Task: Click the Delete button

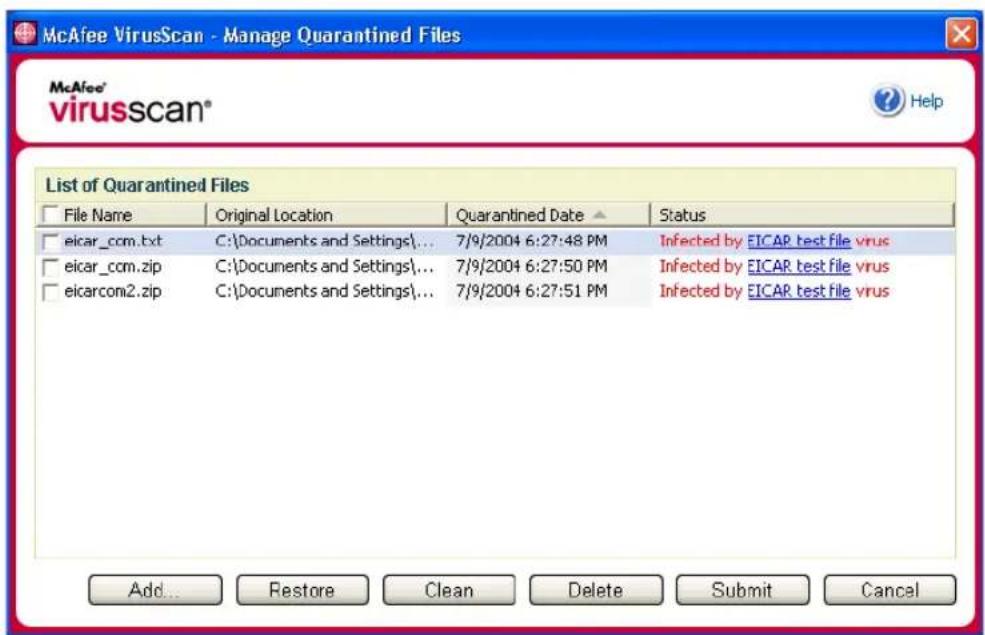Action: 596,590
